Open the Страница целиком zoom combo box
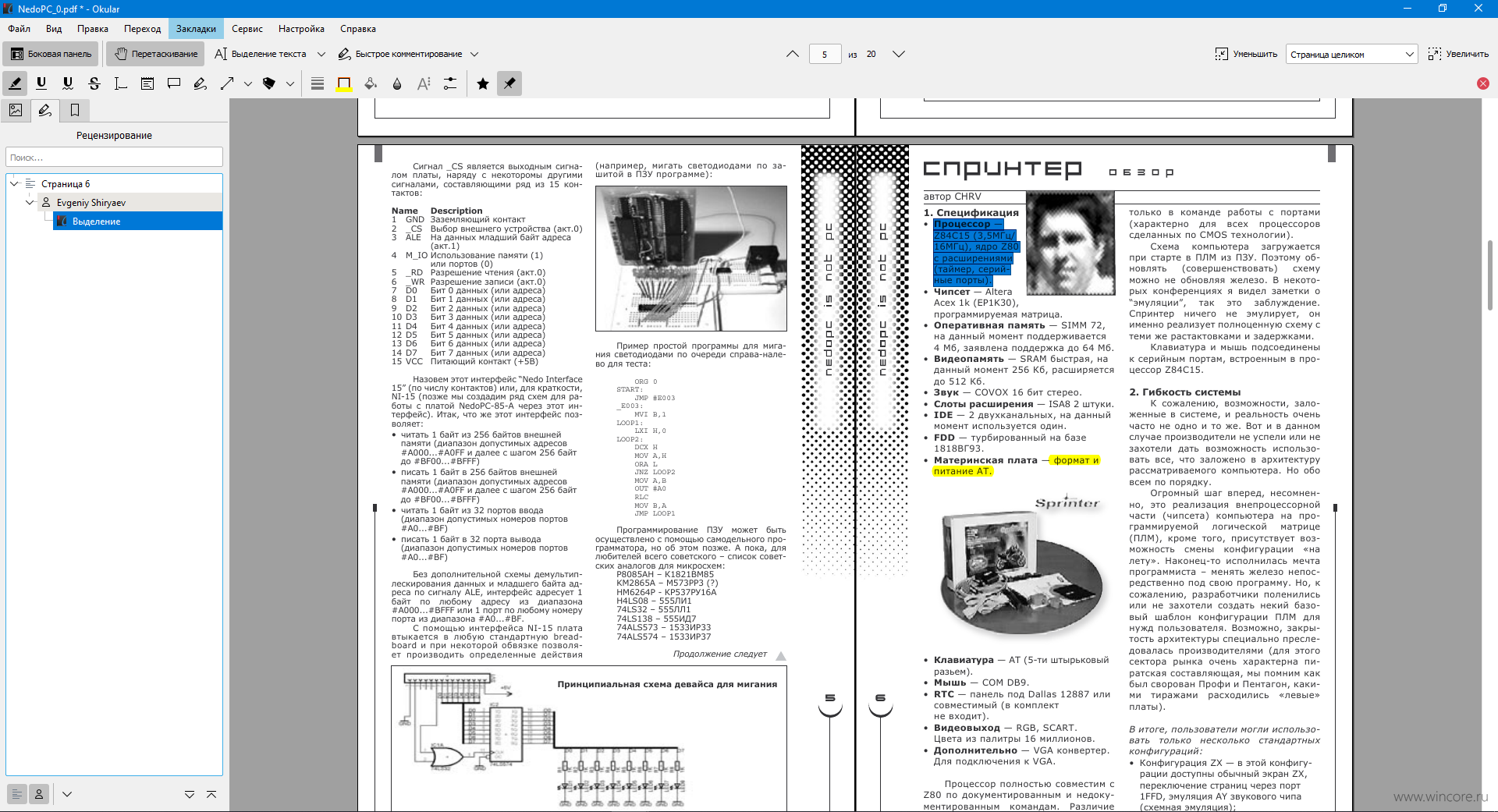Screen dimensions: 1498x812 [x=1351, y=54]
